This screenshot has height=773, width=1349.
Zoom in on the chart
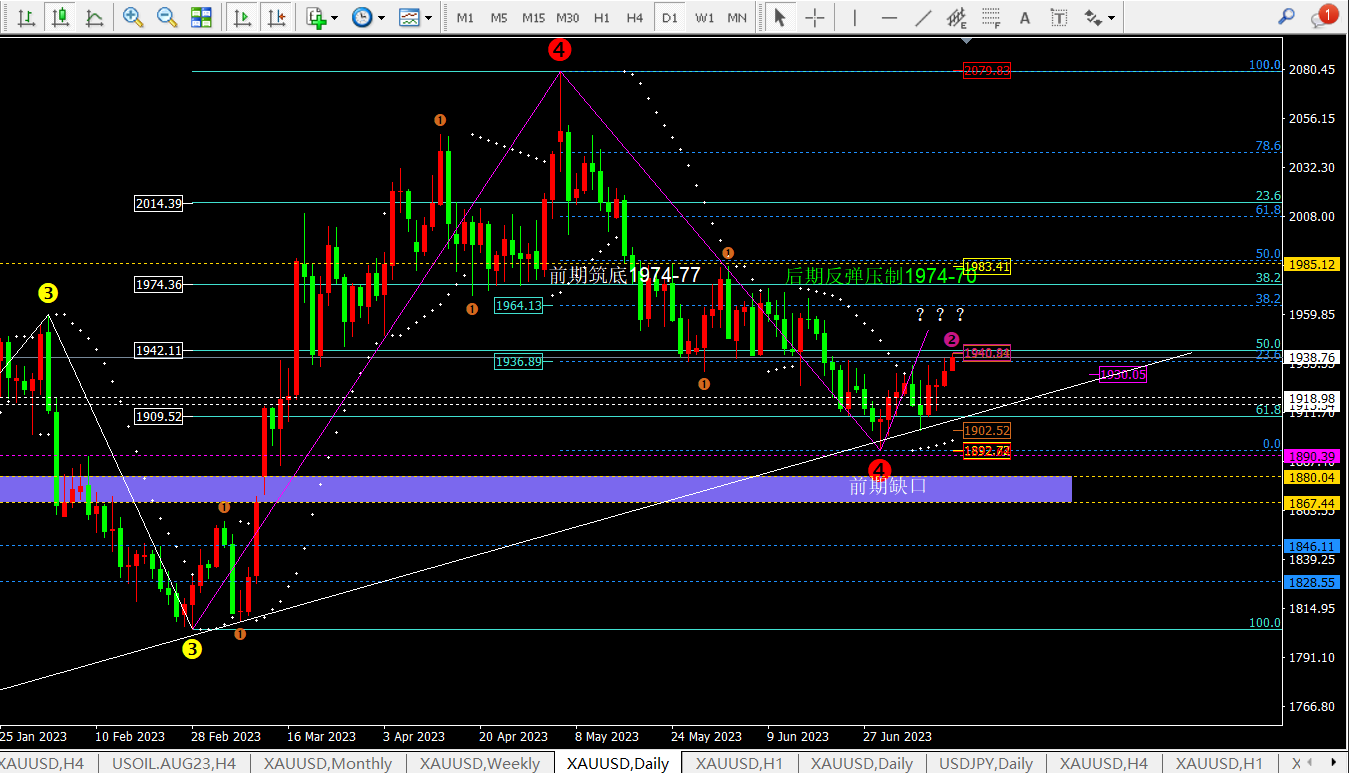coord(132,17)
